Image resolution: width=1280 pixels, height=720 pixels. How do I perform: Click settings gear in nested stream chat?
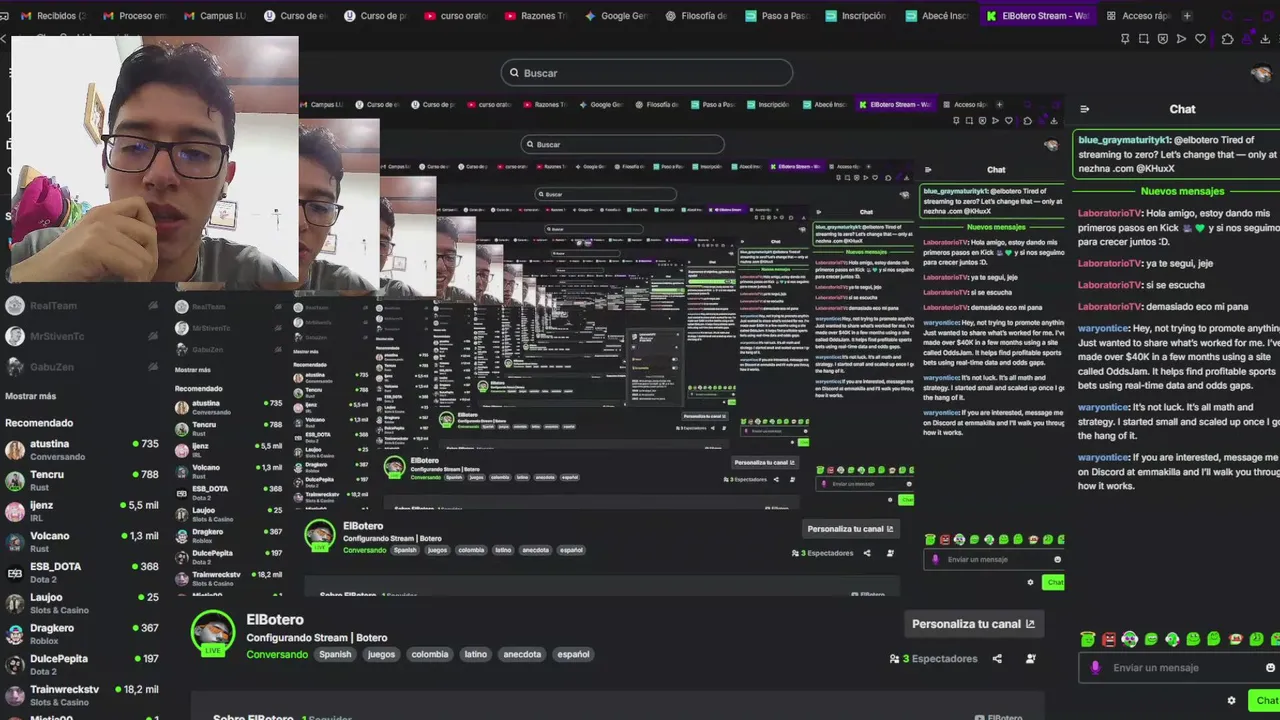(x=1031, y=582)
